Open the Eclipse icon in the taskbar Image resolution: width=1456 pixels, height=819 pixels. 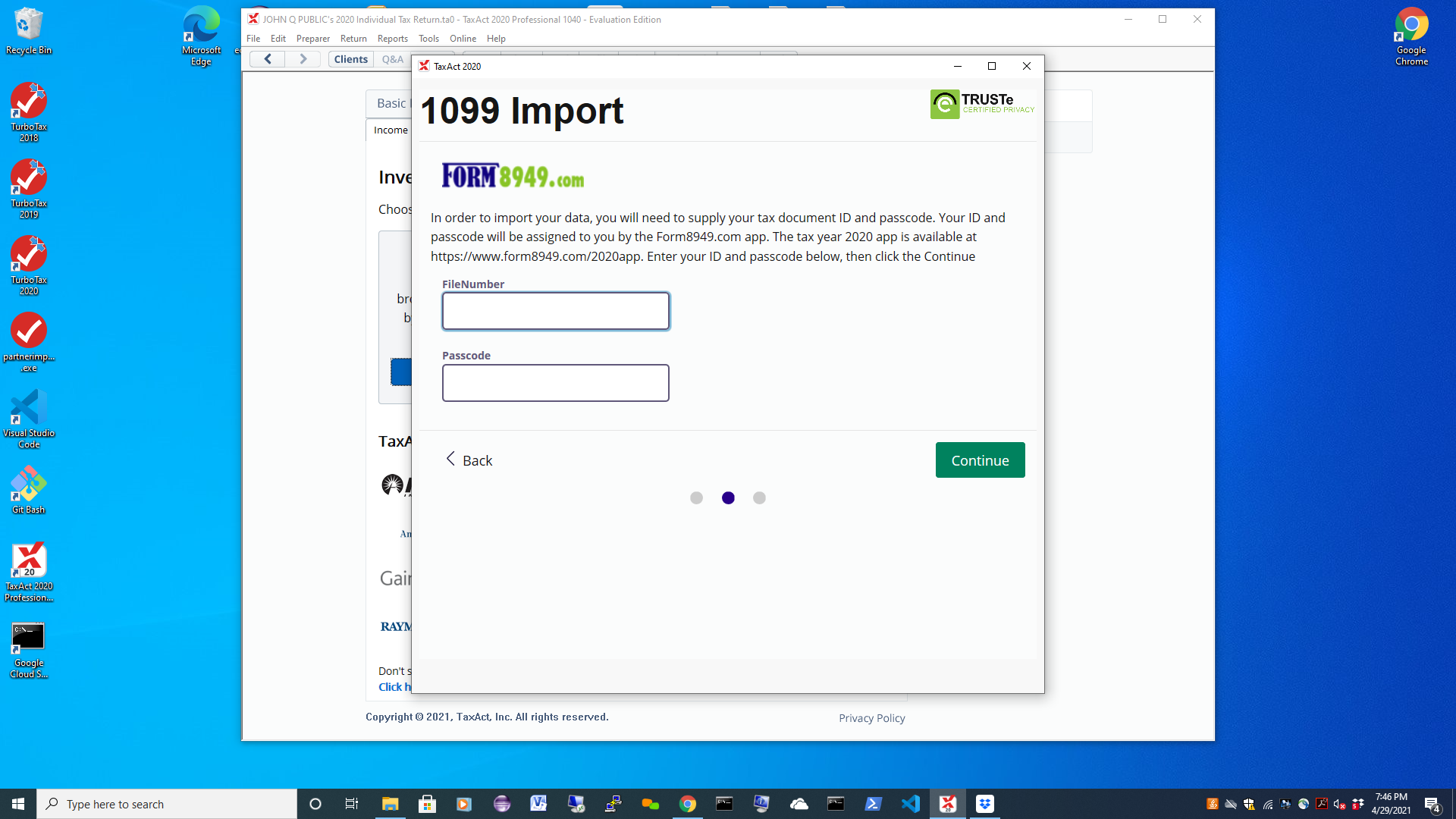click(501, 804)
